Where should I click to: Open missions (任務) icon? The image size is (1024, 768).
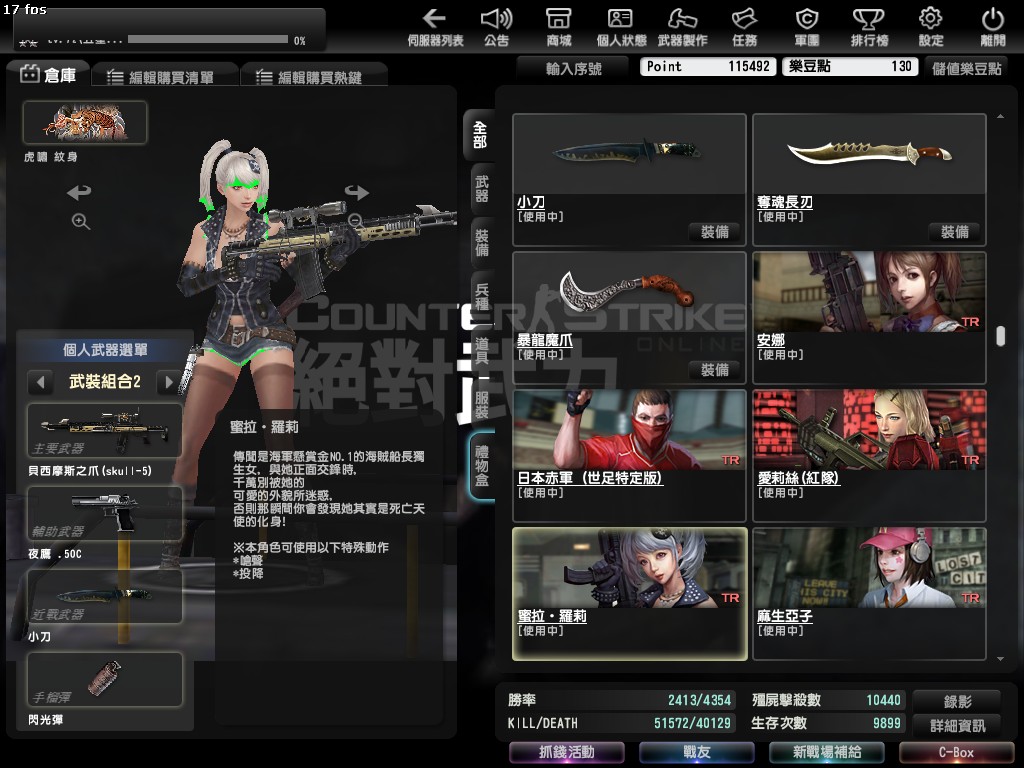tap(744, 27)
